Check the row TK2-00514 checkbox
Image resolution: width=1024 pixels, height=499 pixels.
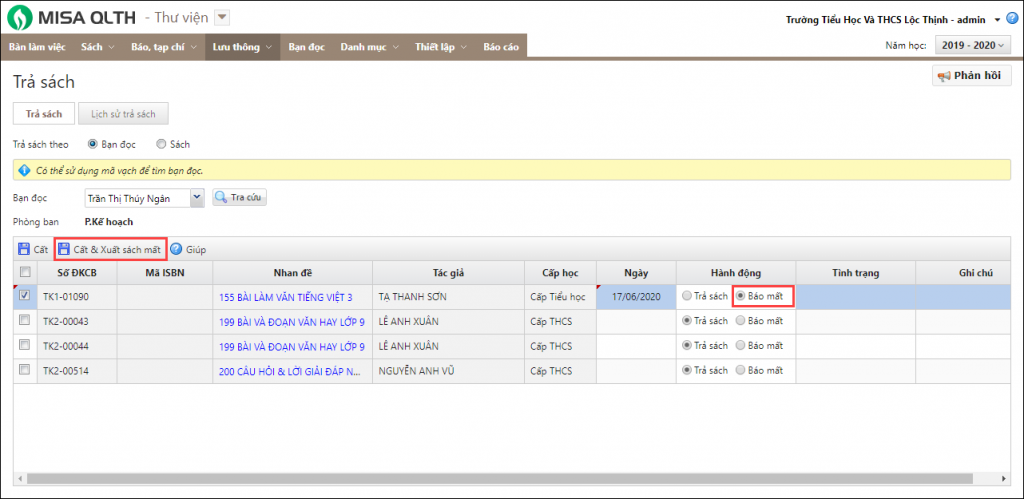coord(25,370)
